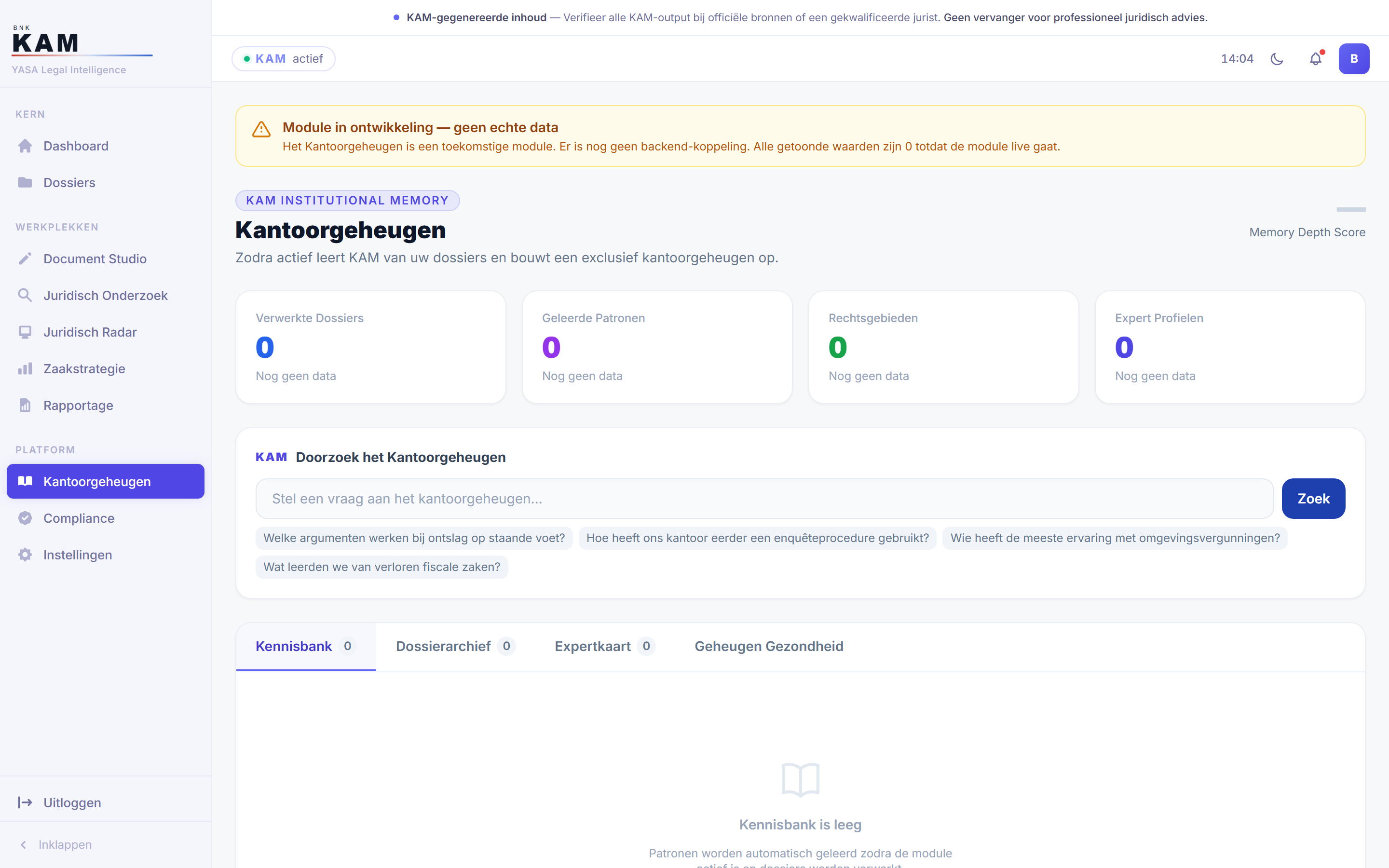Go to Compliance page label
1389x868 pixels.
click(79, 518)
